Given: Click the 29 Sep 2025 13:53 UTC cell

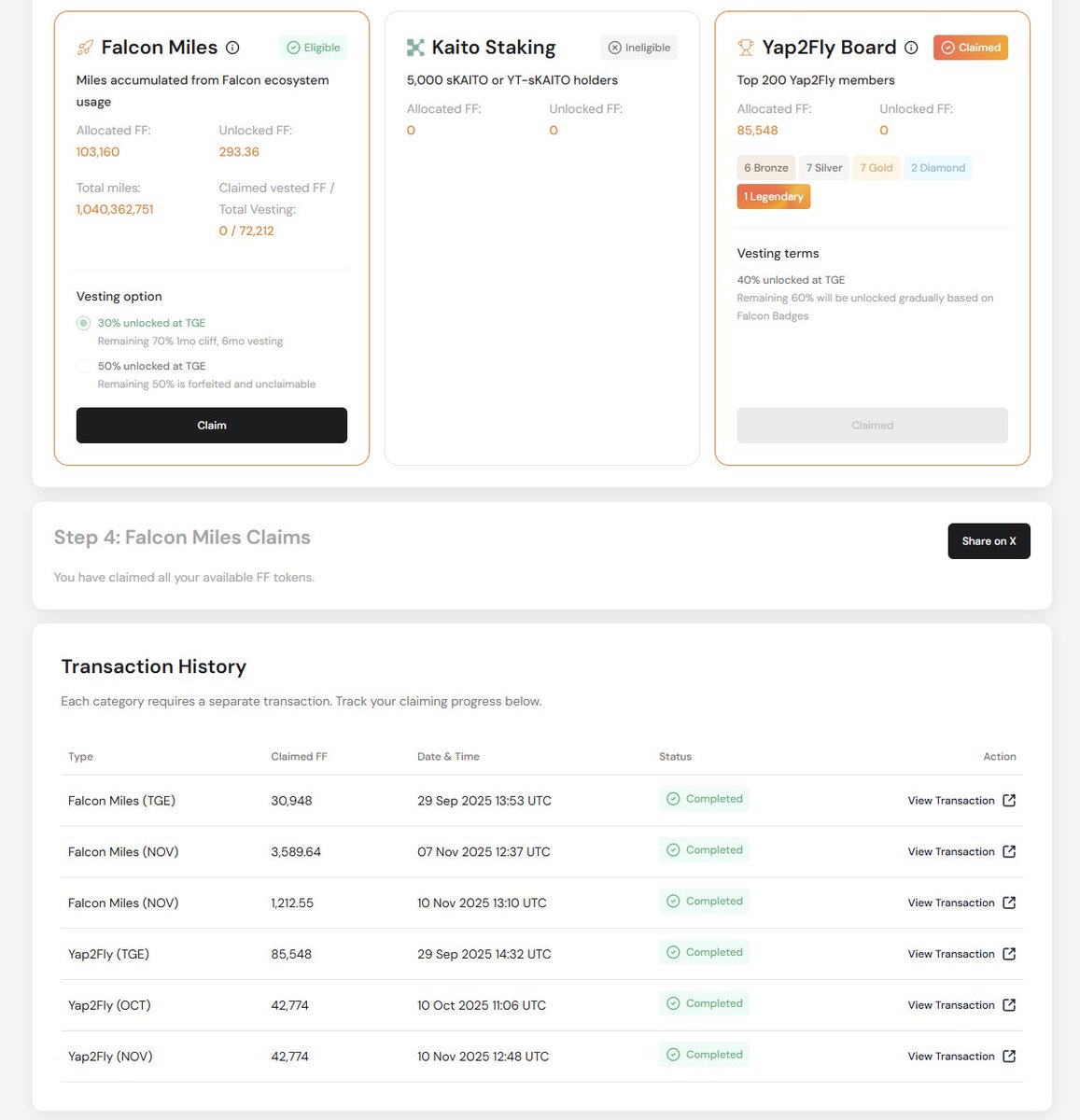Looking at the screenshot, I should tap(484, 801).
